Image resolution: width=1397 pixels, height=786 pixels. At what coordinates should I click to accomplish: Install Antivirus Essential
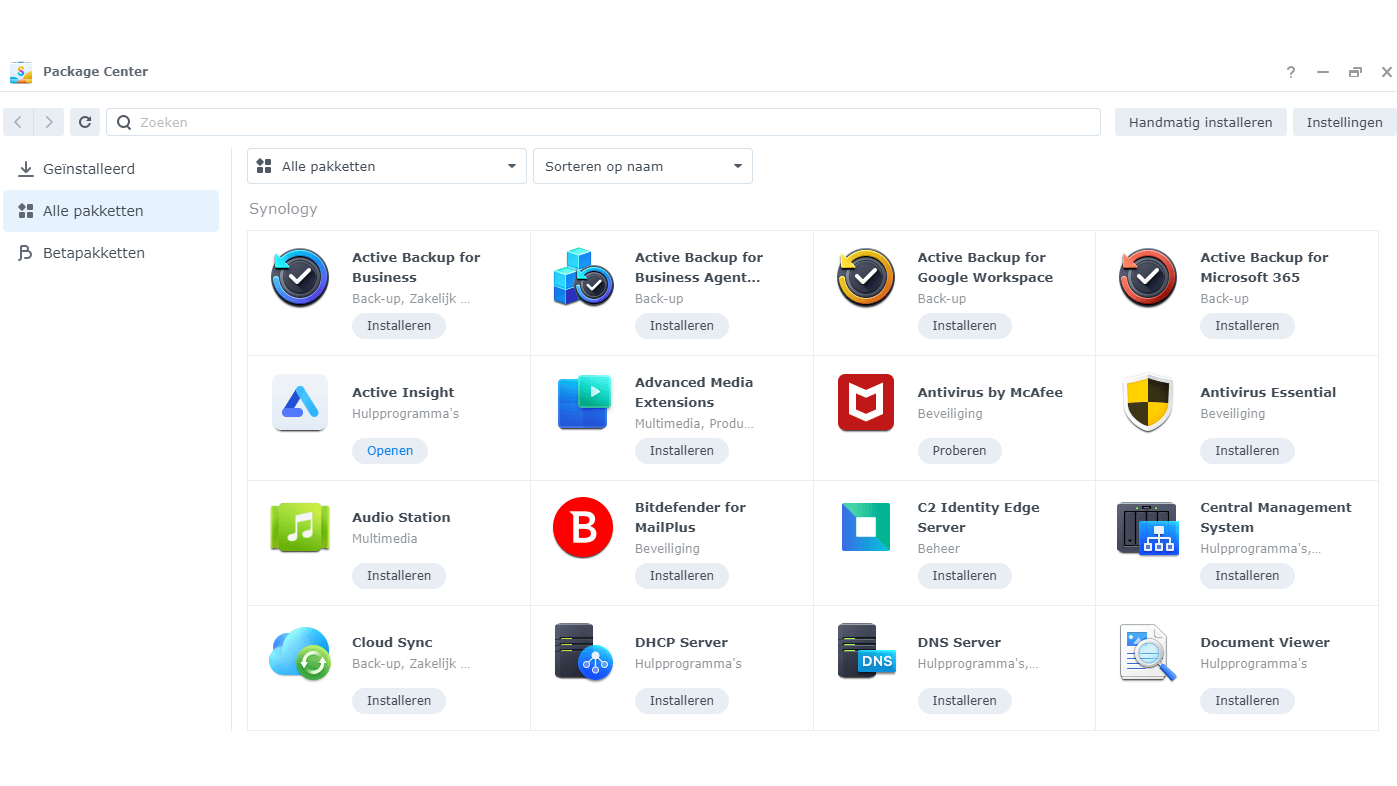tap(1247, 451)
